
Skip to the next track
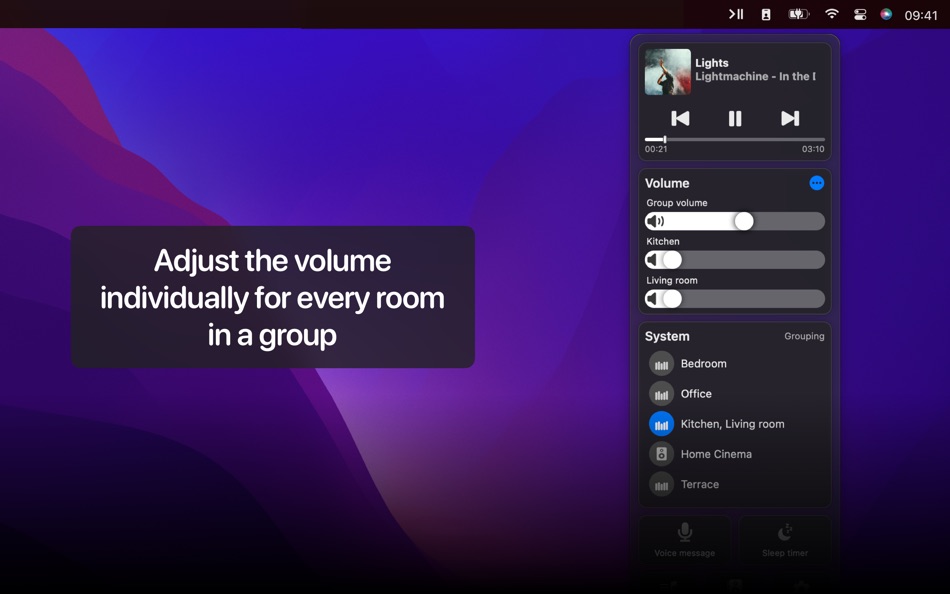(x=790, y=118)
